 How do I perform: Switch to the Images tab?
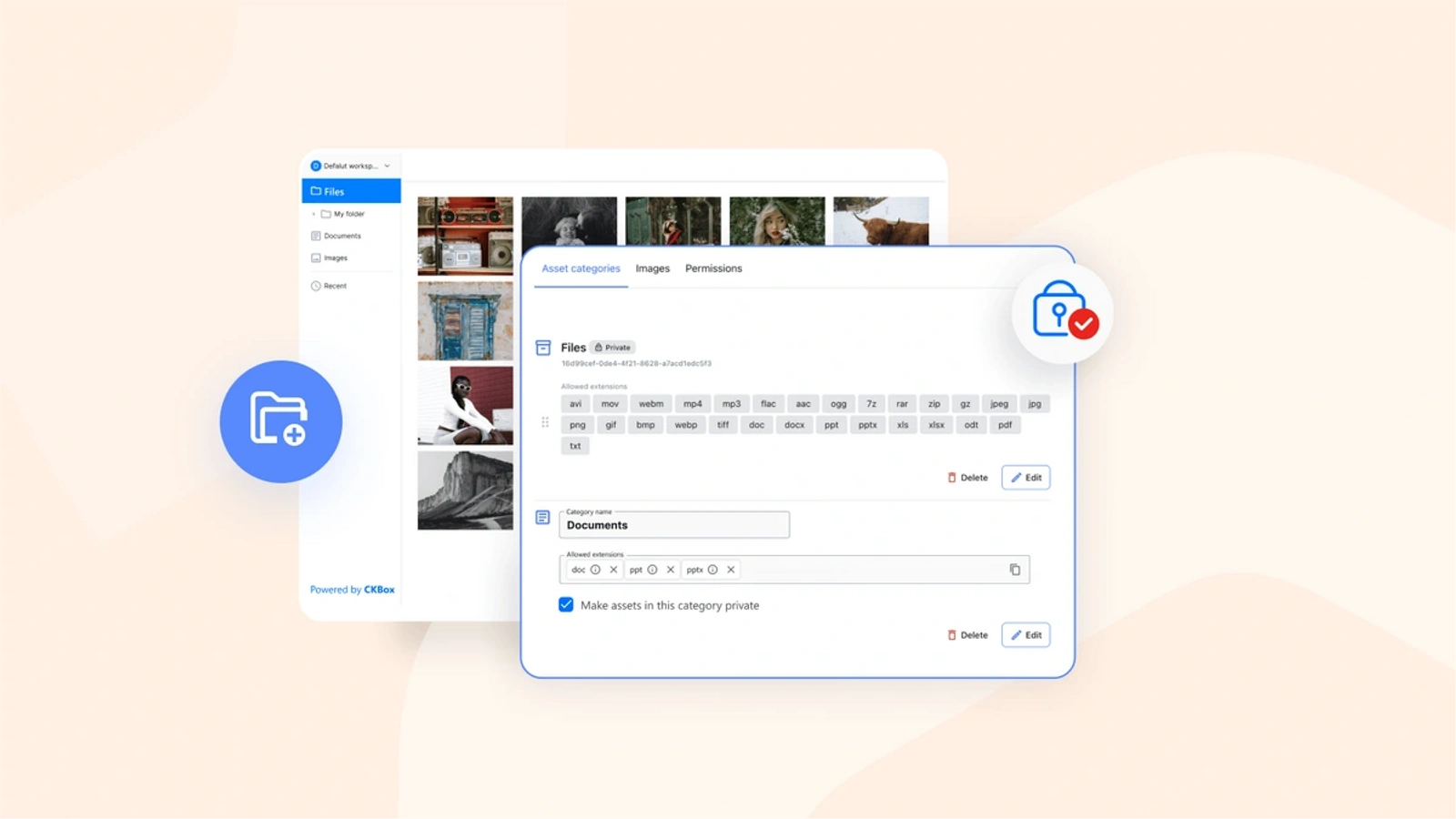pos(652,268)
